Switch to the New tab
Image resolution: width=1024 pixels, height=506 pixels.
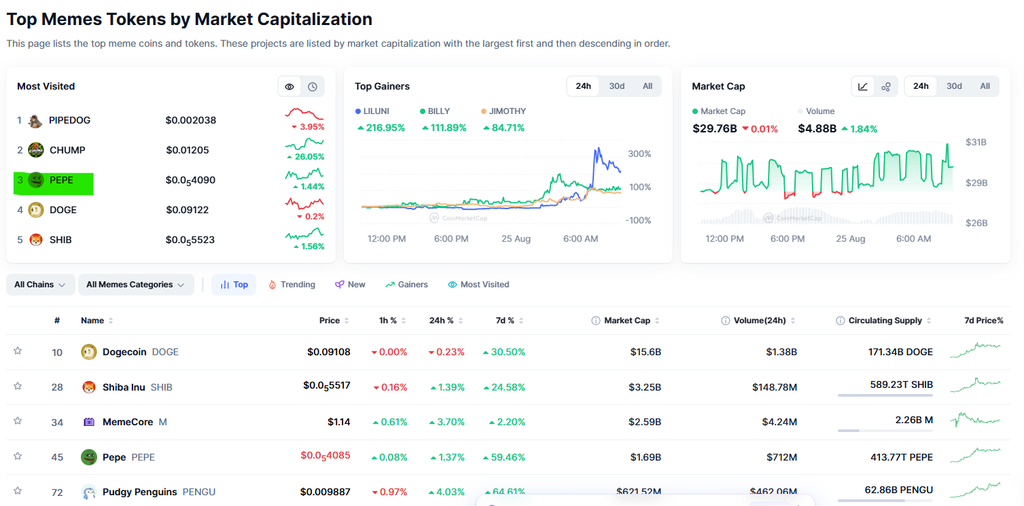(350, 285)
